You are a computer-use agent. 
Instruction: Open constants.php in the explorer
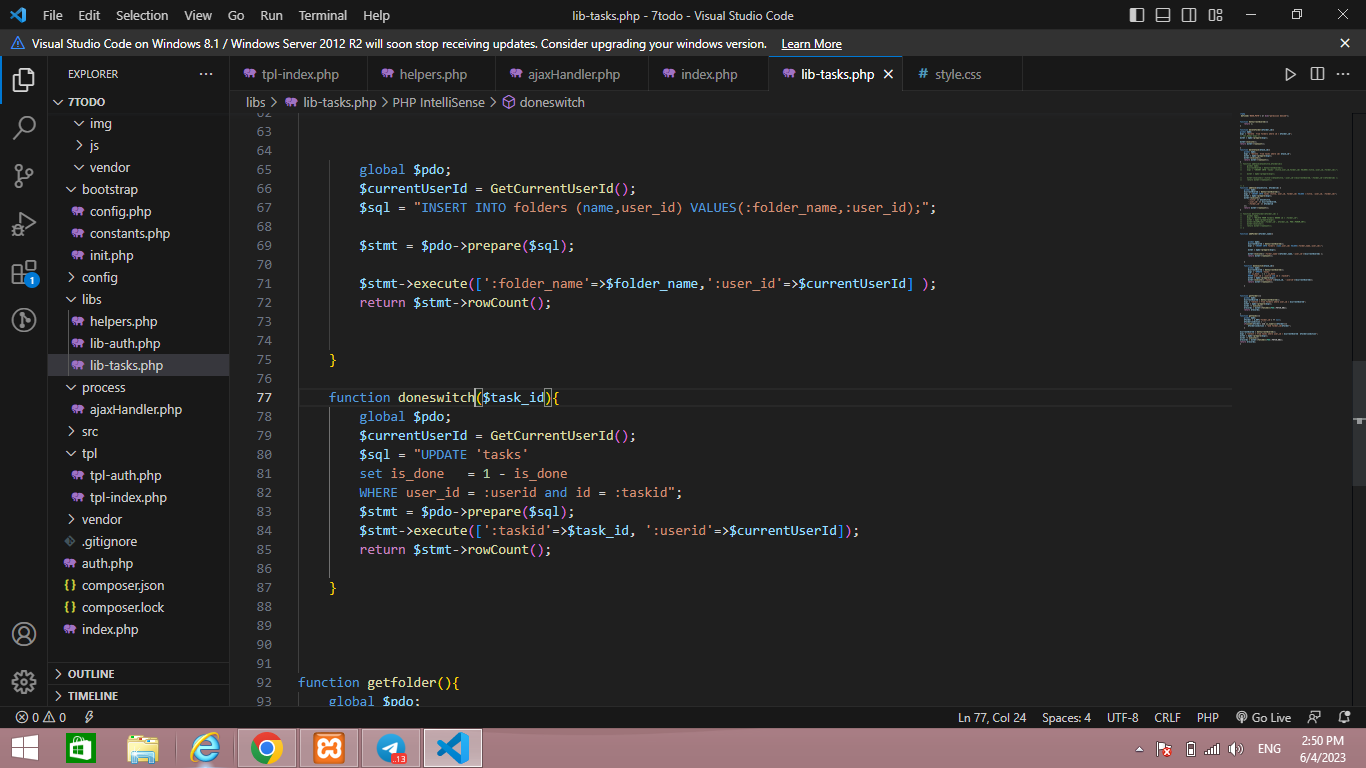tap(138, 234)
